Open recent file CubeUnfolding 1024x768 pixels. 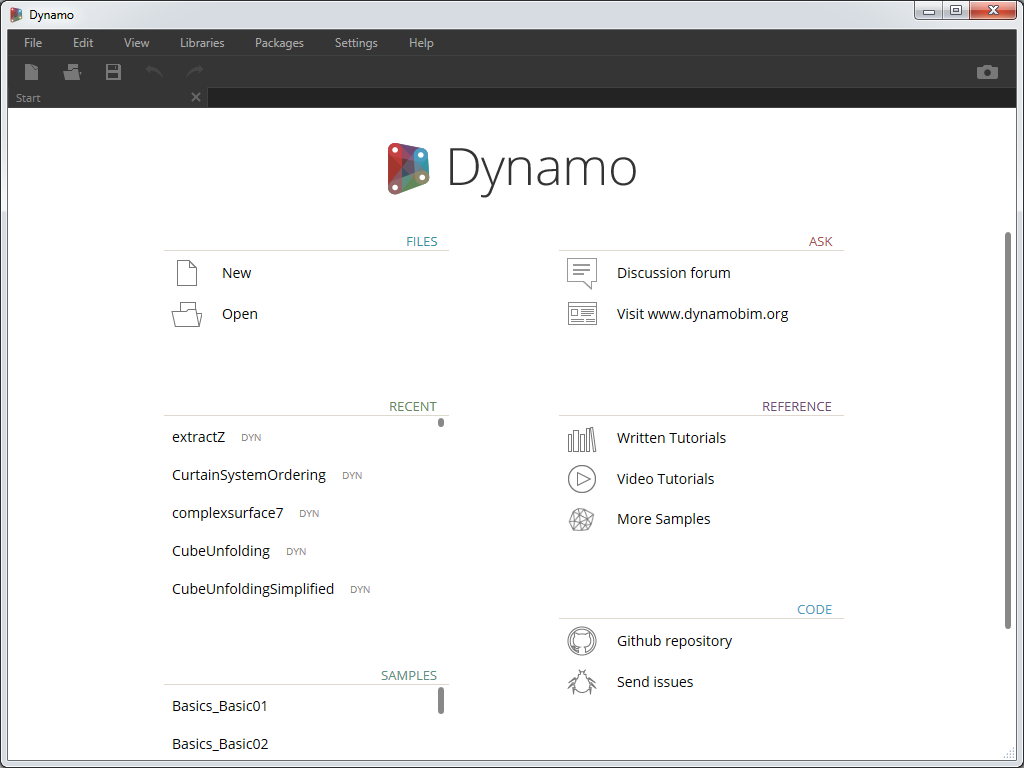(221, 551)
